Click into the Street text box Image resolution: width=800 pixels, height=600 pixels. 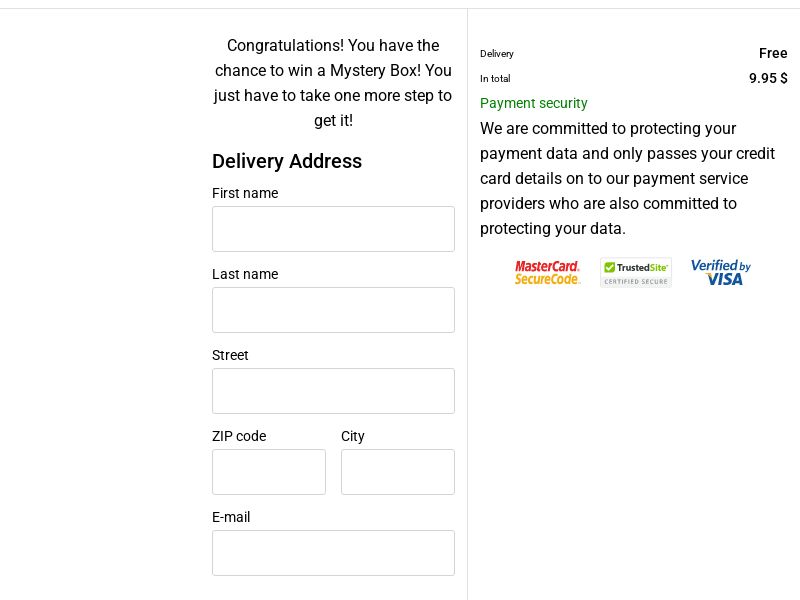(x=333, y=391)
